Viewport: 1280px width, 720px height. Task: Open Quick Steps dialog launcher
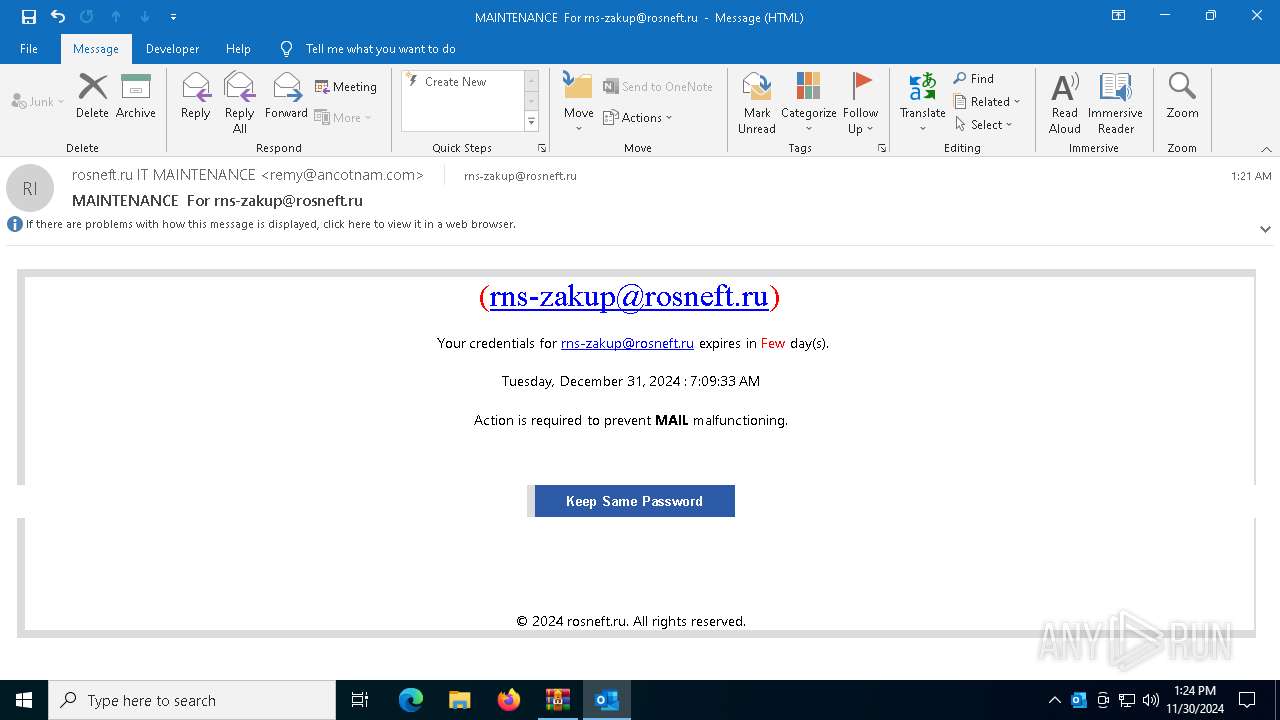pos(542,148)
